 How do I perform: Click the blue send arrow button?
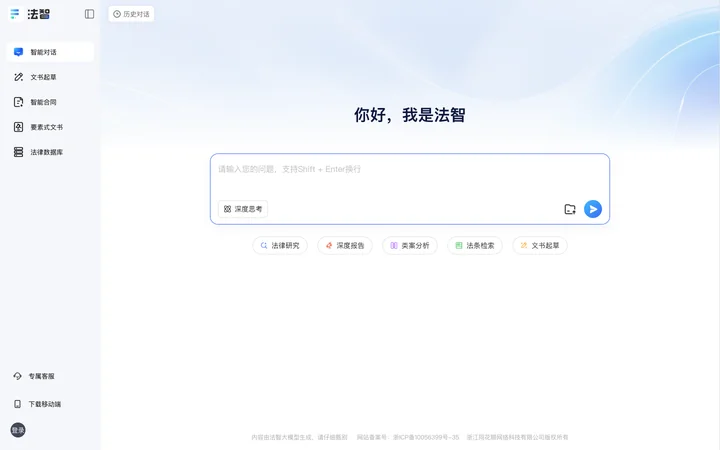pyautogui.click(x=593, y=209)
